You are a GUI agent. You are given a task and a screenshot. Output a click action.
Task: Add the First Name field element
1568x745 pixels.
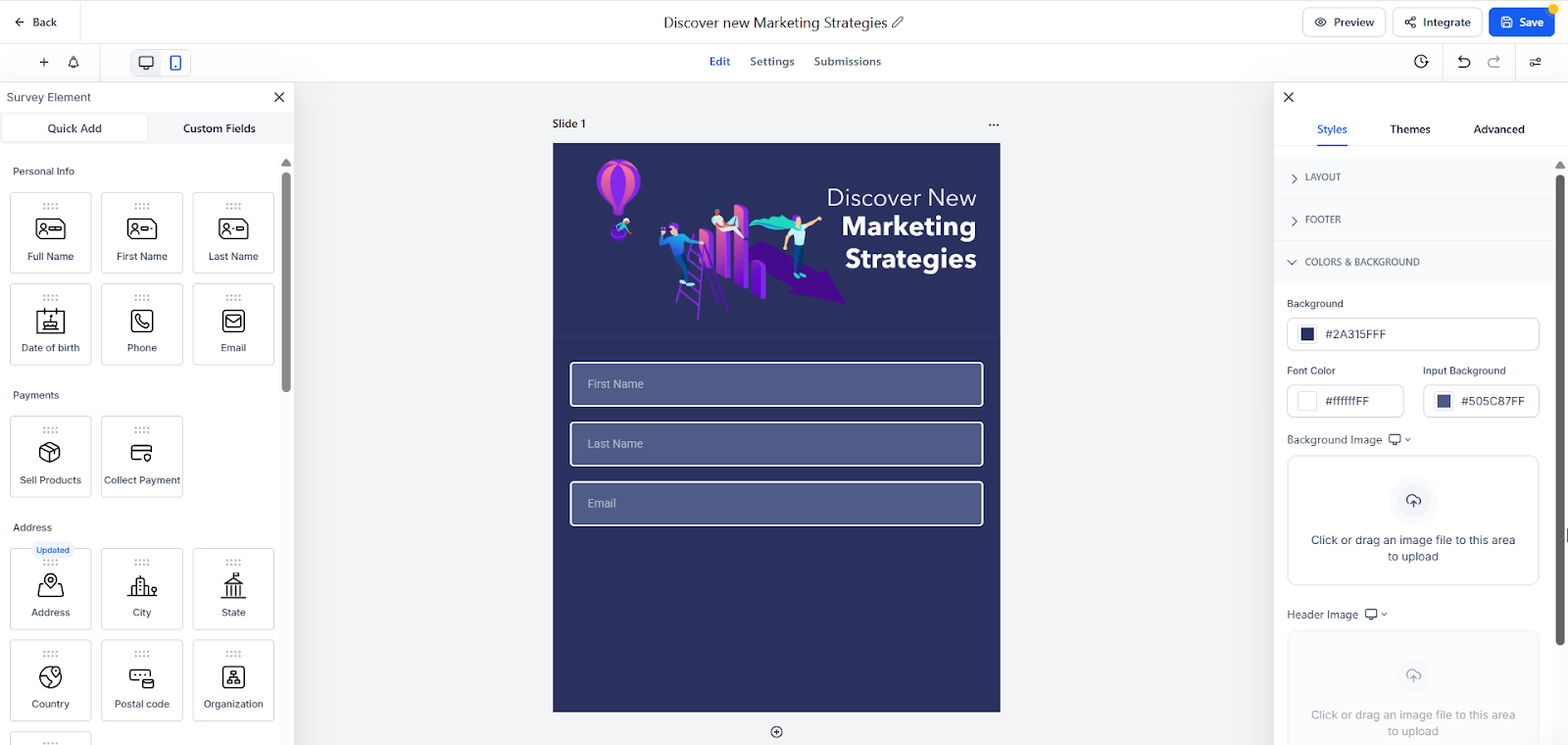point(142,232)
